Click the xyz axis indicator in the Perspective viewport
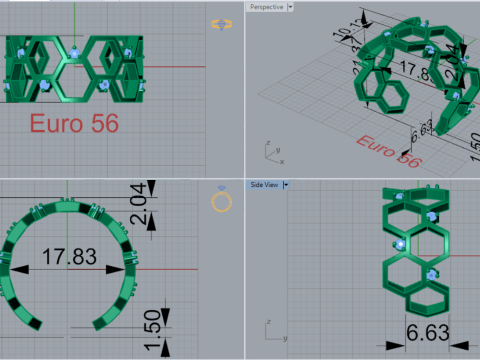Screen dimensions: 480x360 click(x=274, y=153)
